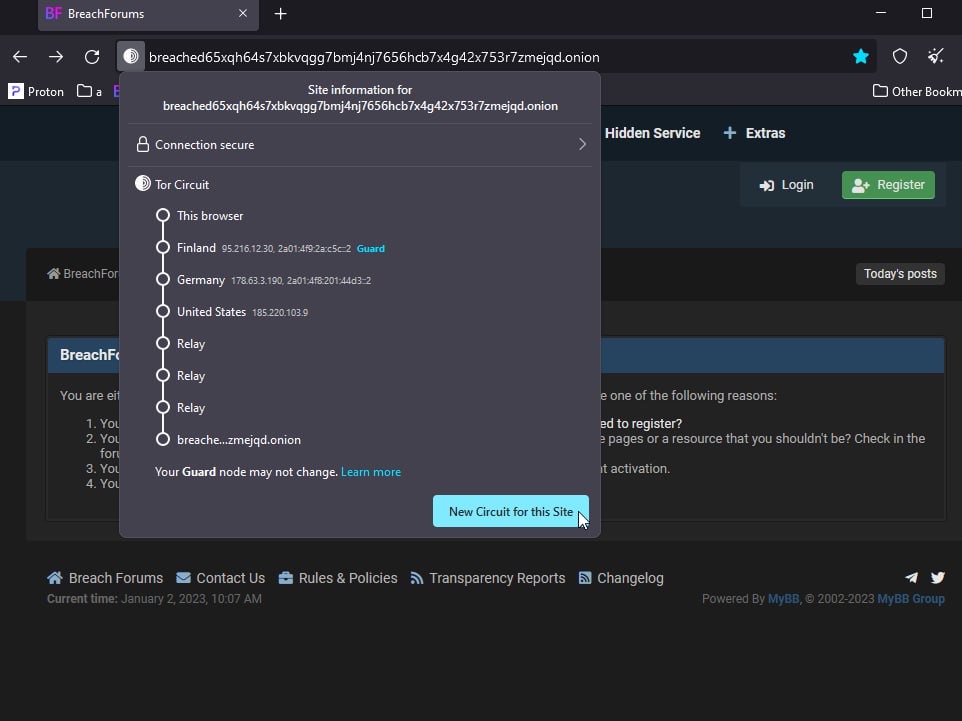Image resolution: width=962 pixels, height=721 pixels.
Task: Click New Circuit for this Site button
Action: tap(510, 511)
